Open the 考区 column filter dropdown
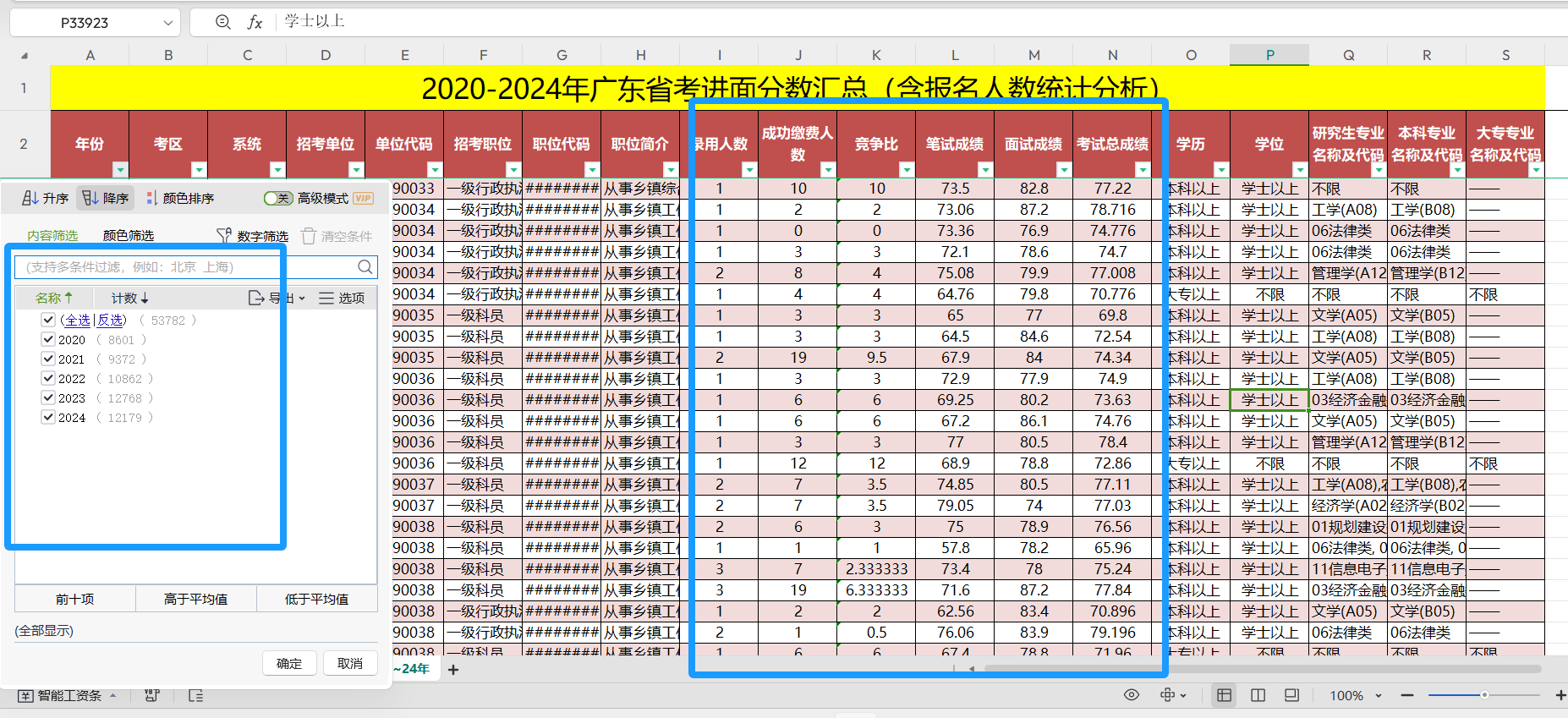The image size is (1568, 718). [199, 170]
